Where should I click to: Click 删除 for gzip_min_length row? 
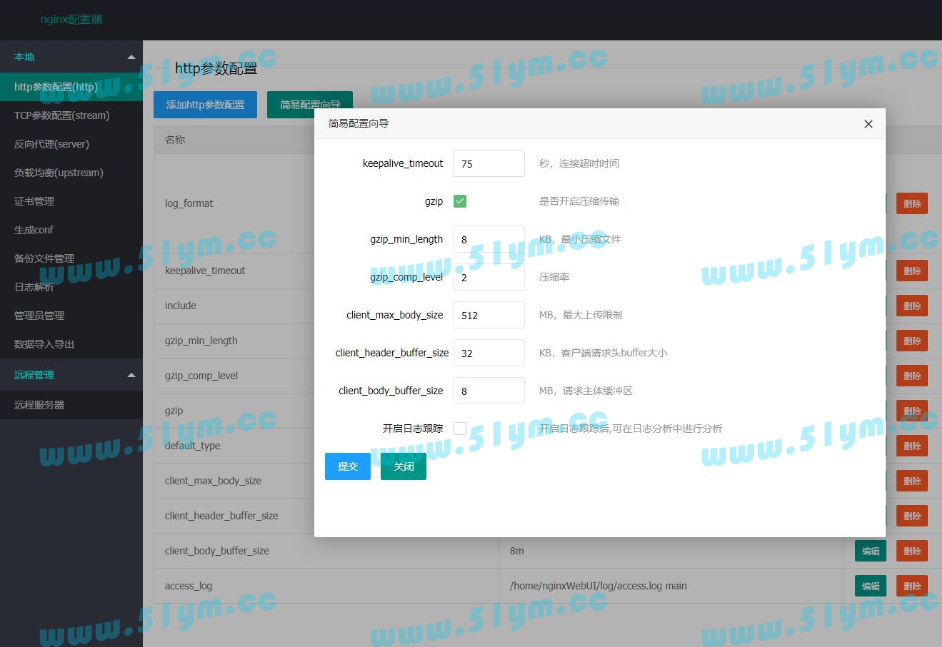[912, 341]
